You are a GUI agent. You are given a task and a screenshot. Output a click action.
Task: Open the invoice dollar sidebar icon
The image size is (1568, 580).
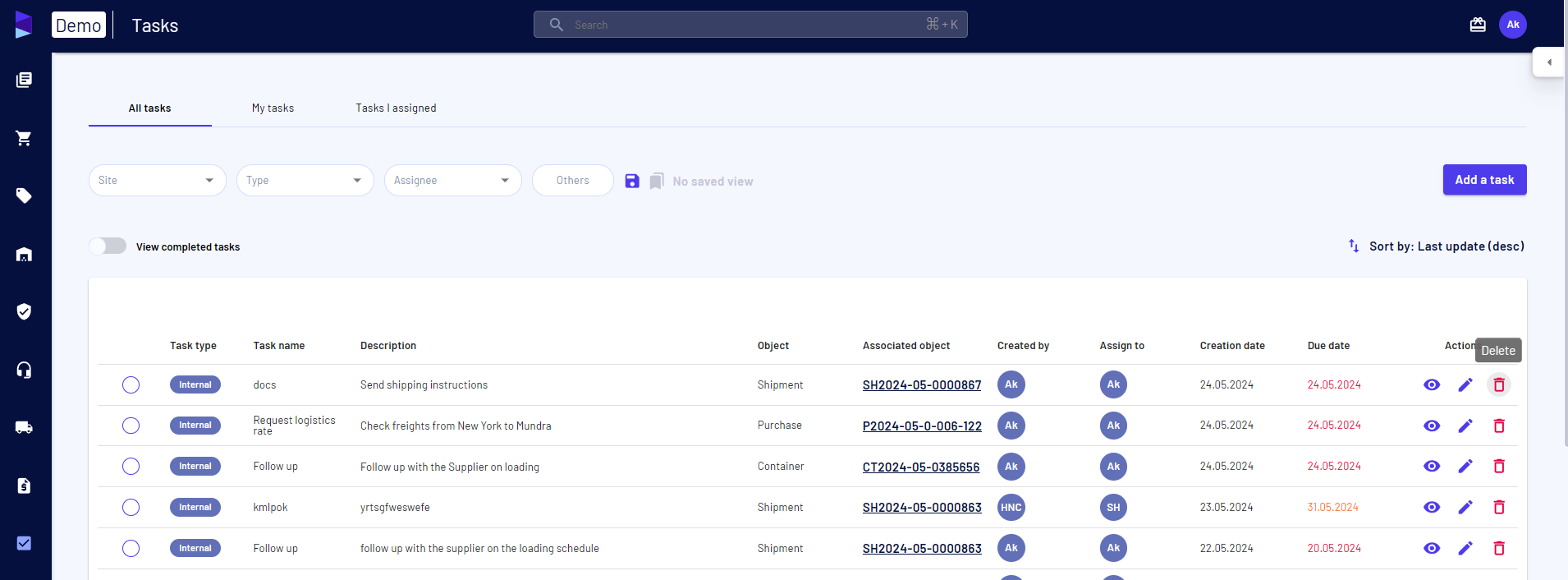click(24, 486)
